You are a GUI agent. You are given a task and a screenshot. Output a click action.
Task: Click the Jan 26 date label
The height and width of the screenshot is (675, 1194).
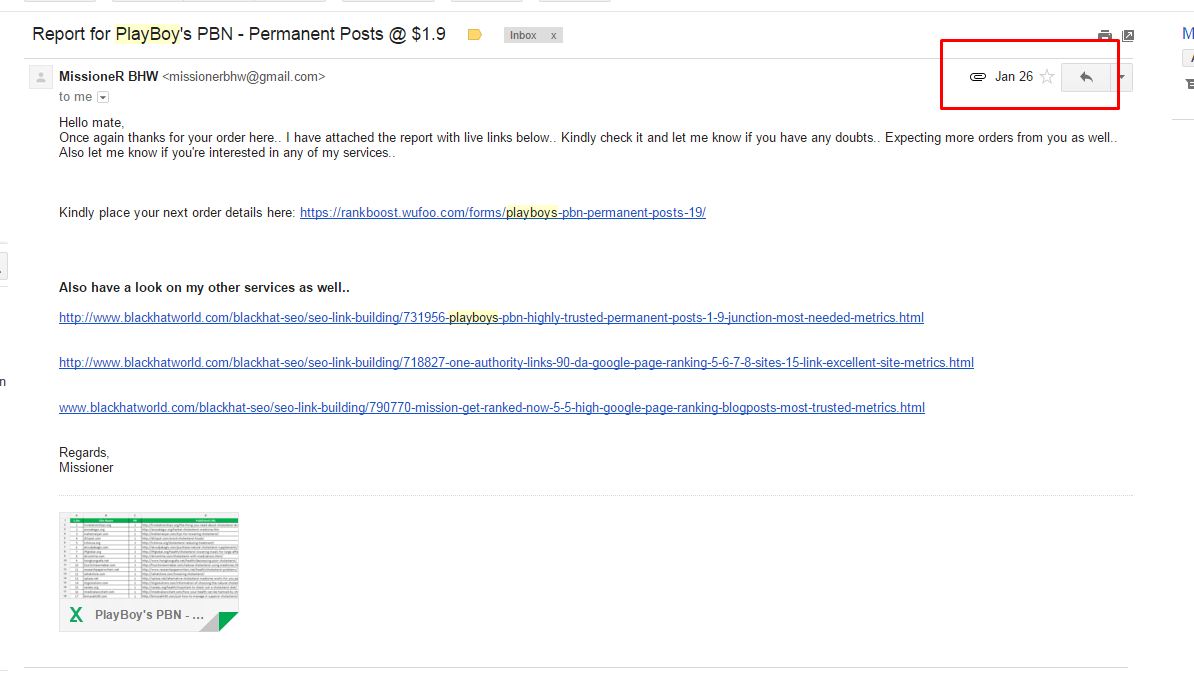tap(1014, 77)
